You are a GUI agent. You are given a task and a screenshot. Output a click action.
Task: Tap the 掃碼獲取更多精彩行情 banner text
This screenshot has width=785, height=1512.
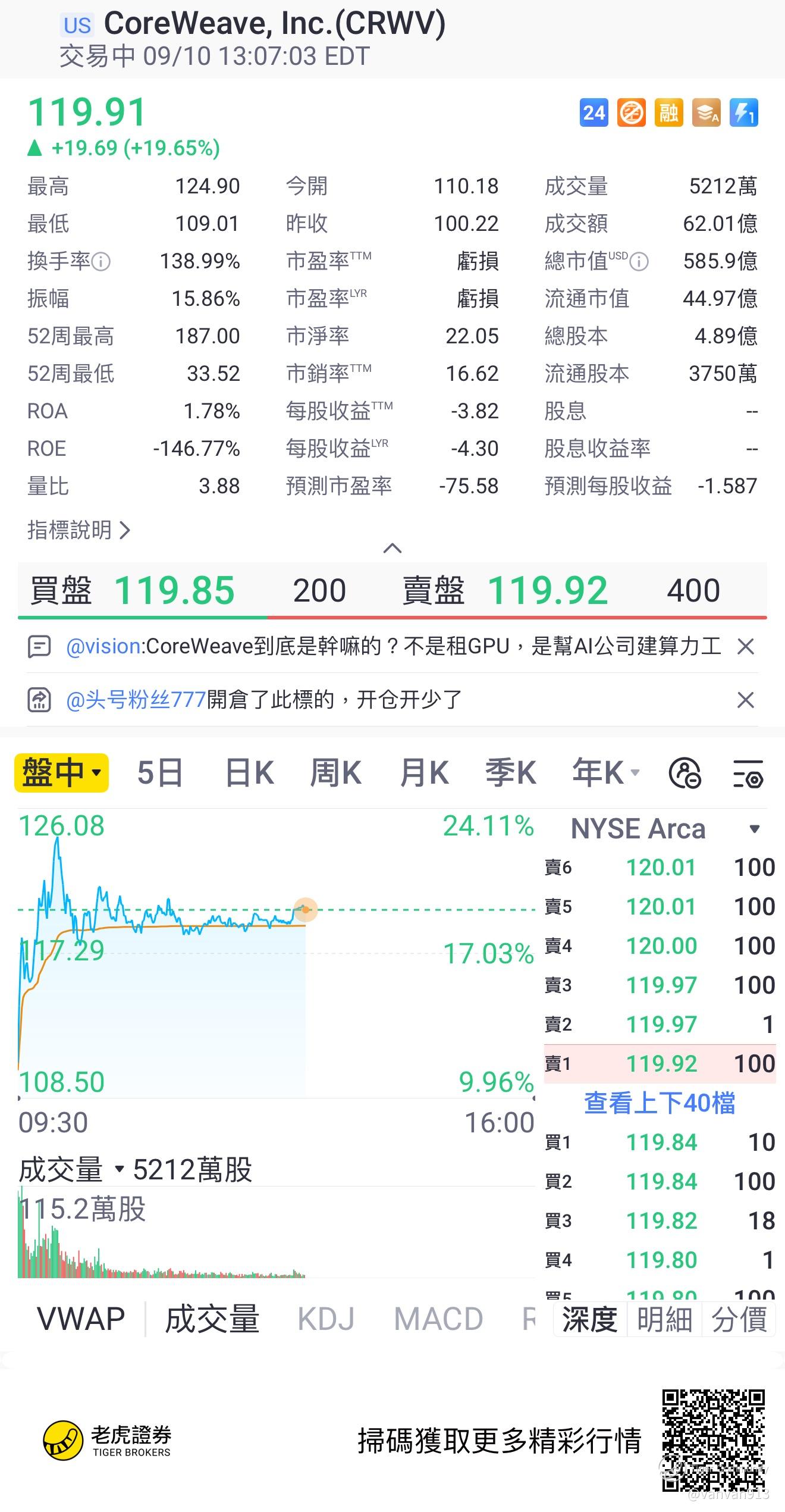[x=500, y=1441]
